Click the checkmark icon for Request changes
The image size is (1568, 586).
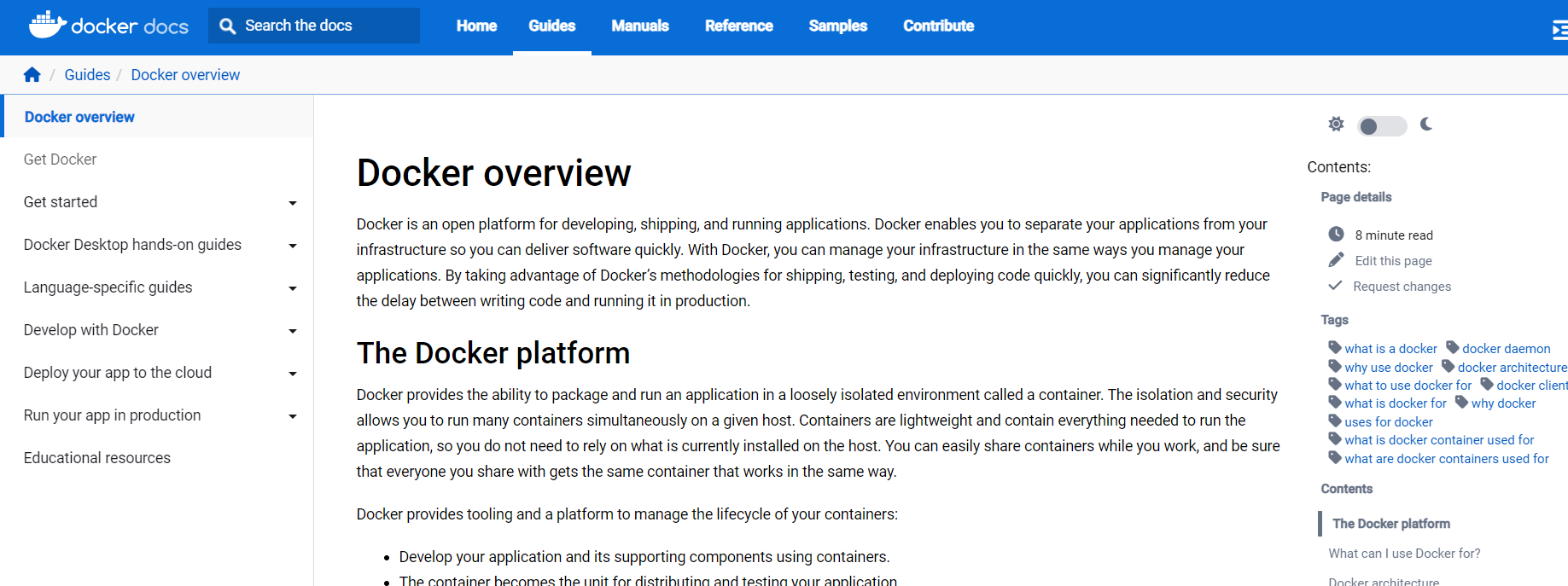point(1336,286)
